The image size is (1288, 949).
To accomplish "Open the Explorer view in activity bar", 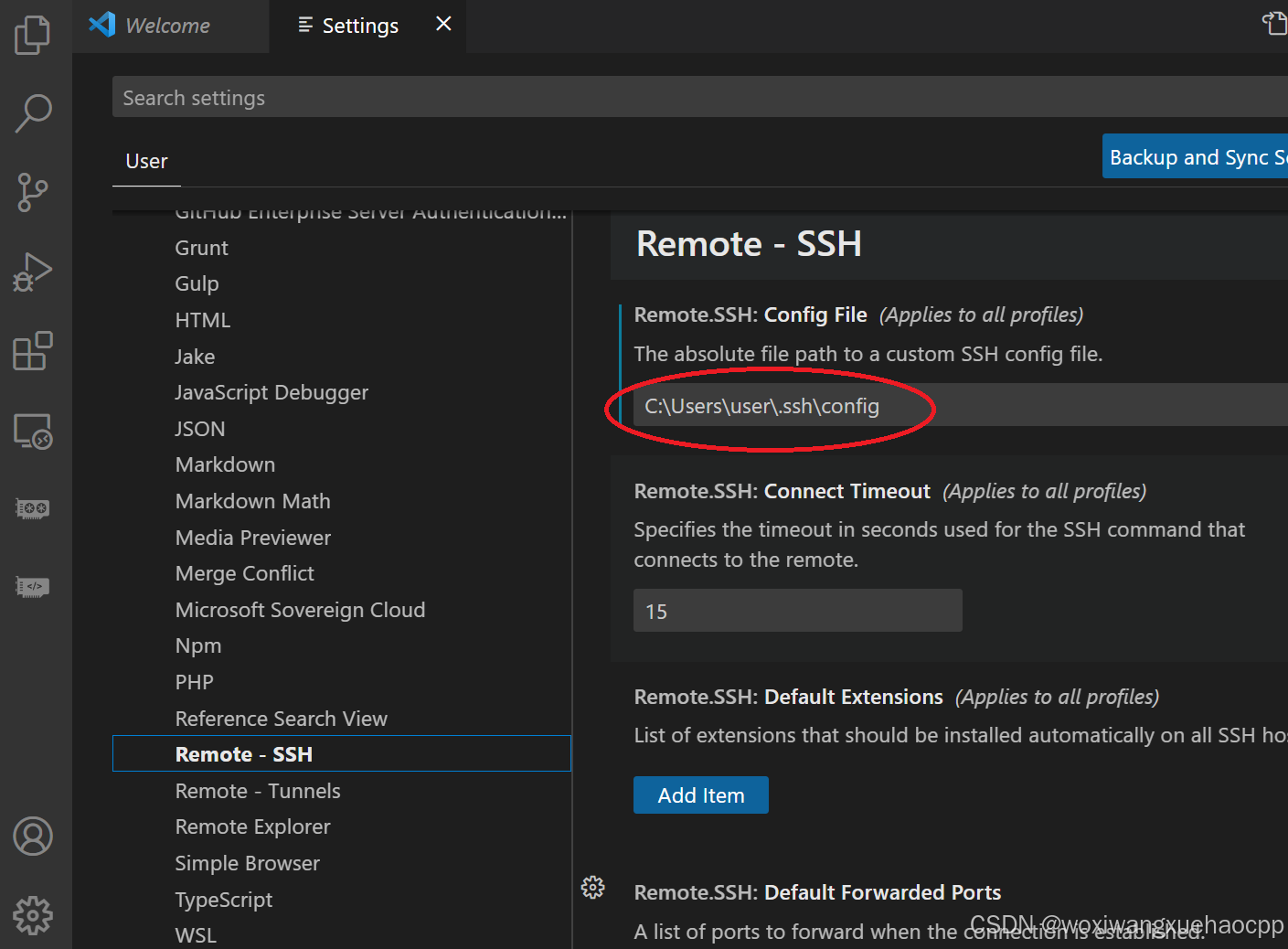I will coord(33,35).
